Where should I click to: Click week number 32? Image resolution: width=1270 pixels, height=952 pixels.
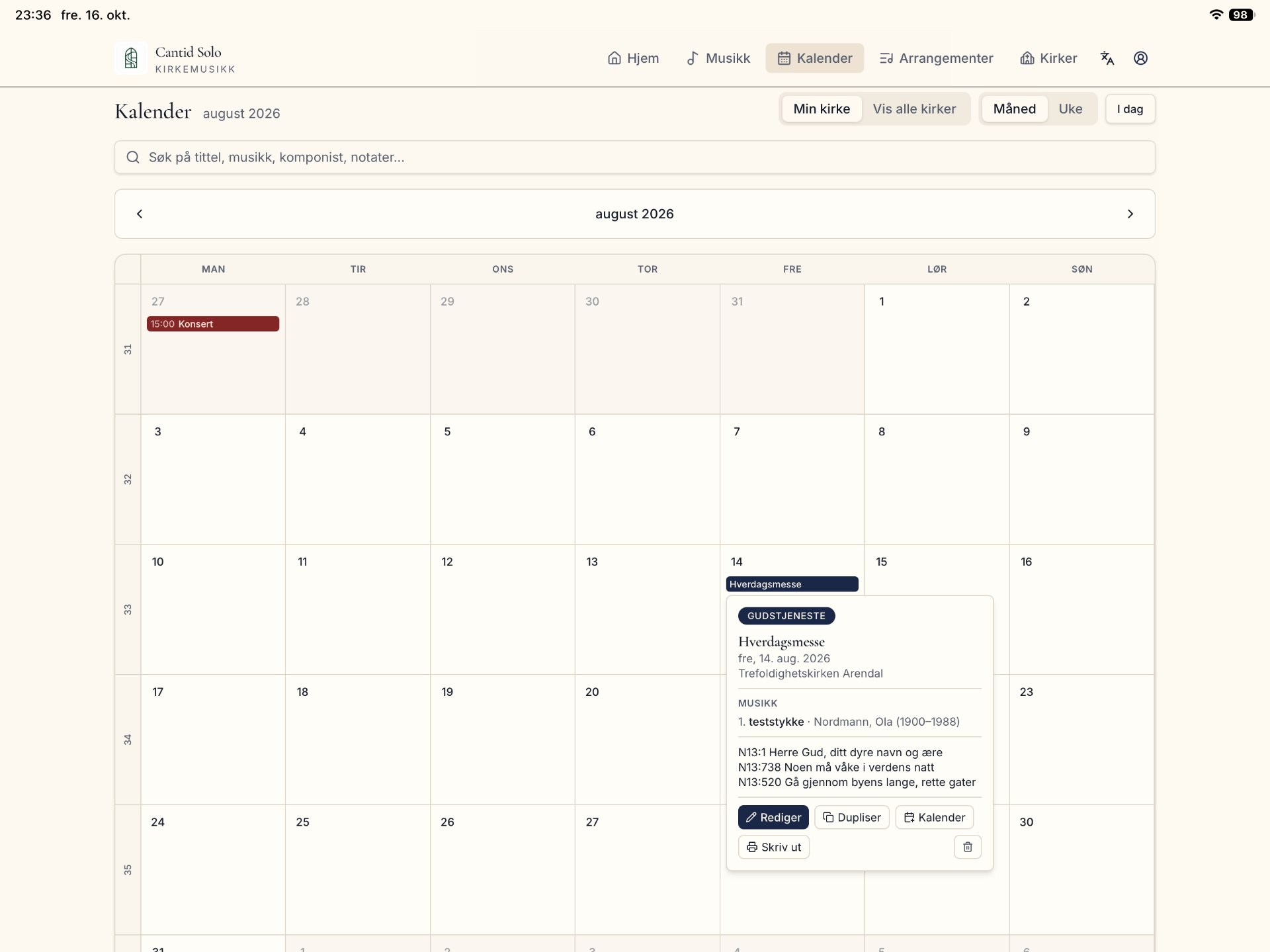pyautogui.click(x=128, y=479)
